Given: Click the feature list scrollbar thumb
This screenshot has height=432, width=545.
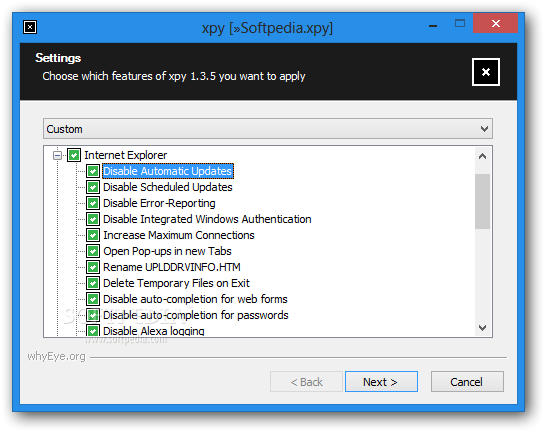Looking at the screenshot, I should 482,201.
